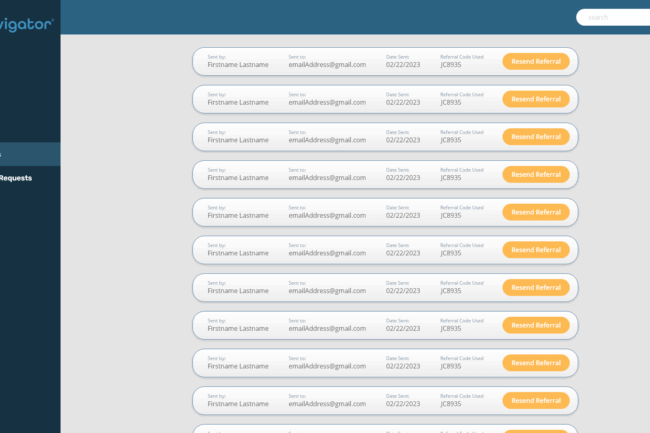Hit Resend Referral in the eighth row
The width and height of the screenshot is (650, 433).
click(x=535, y=325)
